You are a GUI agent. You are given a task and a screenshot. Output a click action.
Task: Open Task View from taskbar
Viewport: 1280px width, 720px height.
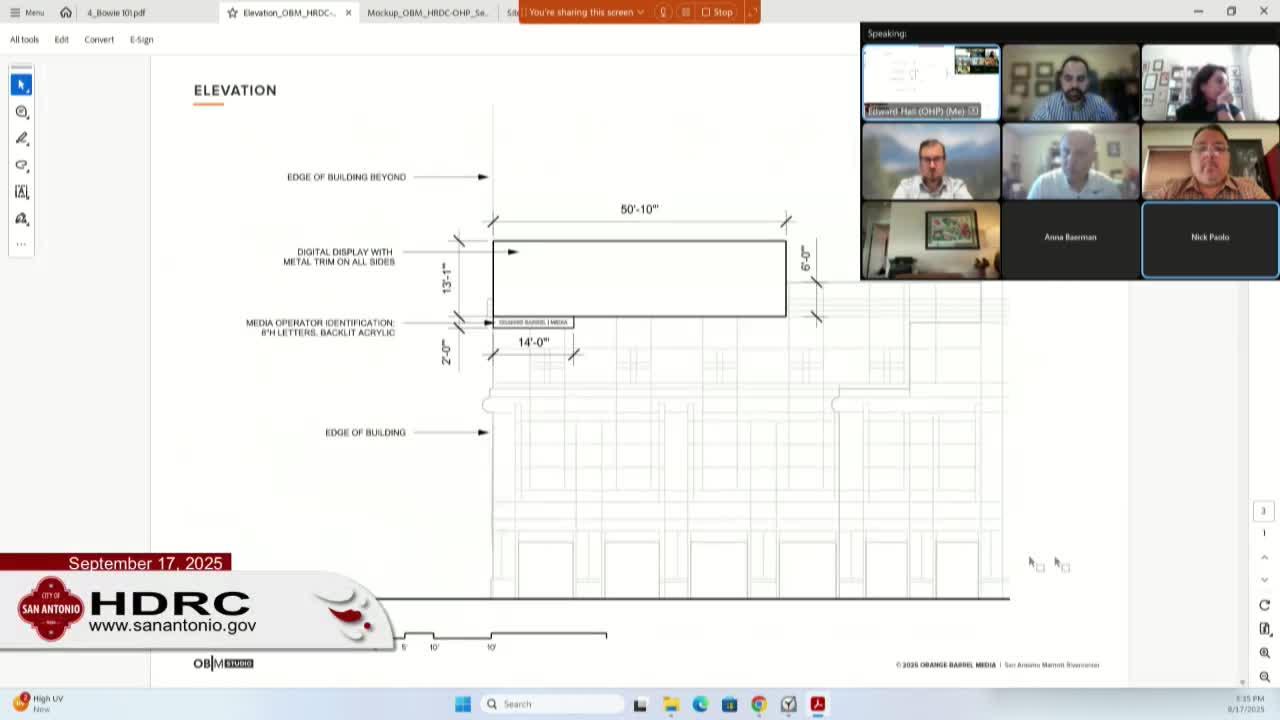[x=640, y=704]
